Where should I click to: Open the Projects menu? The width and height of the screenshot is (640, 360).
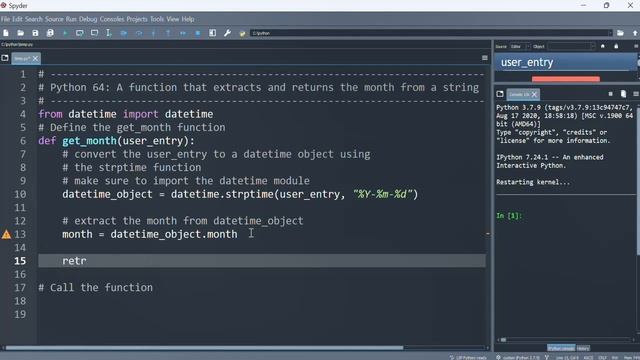[137, 19]
